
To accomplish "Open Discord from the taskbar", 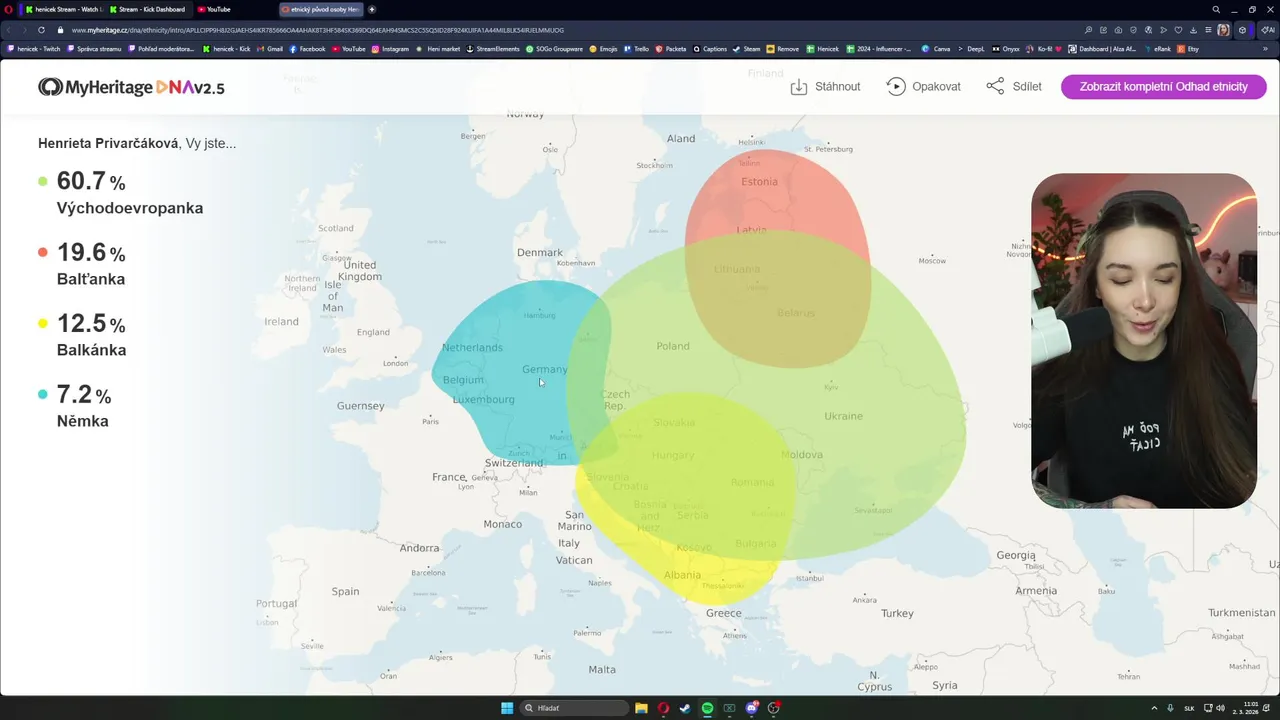I will pyautogui.click(x=752, y=708).
